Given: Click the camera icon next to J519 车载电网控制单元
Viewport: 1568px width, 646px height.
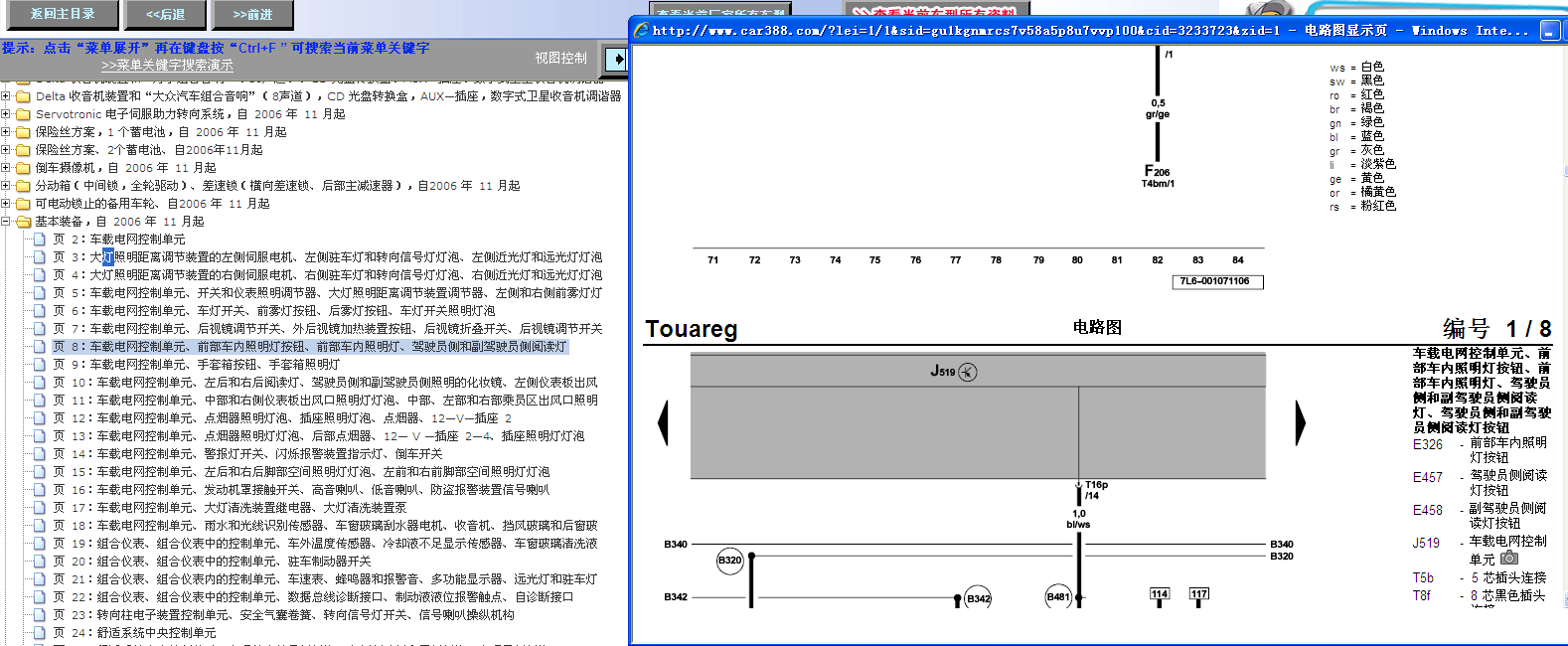Looking at the screenshot, I should click(x=1509, y=558).
